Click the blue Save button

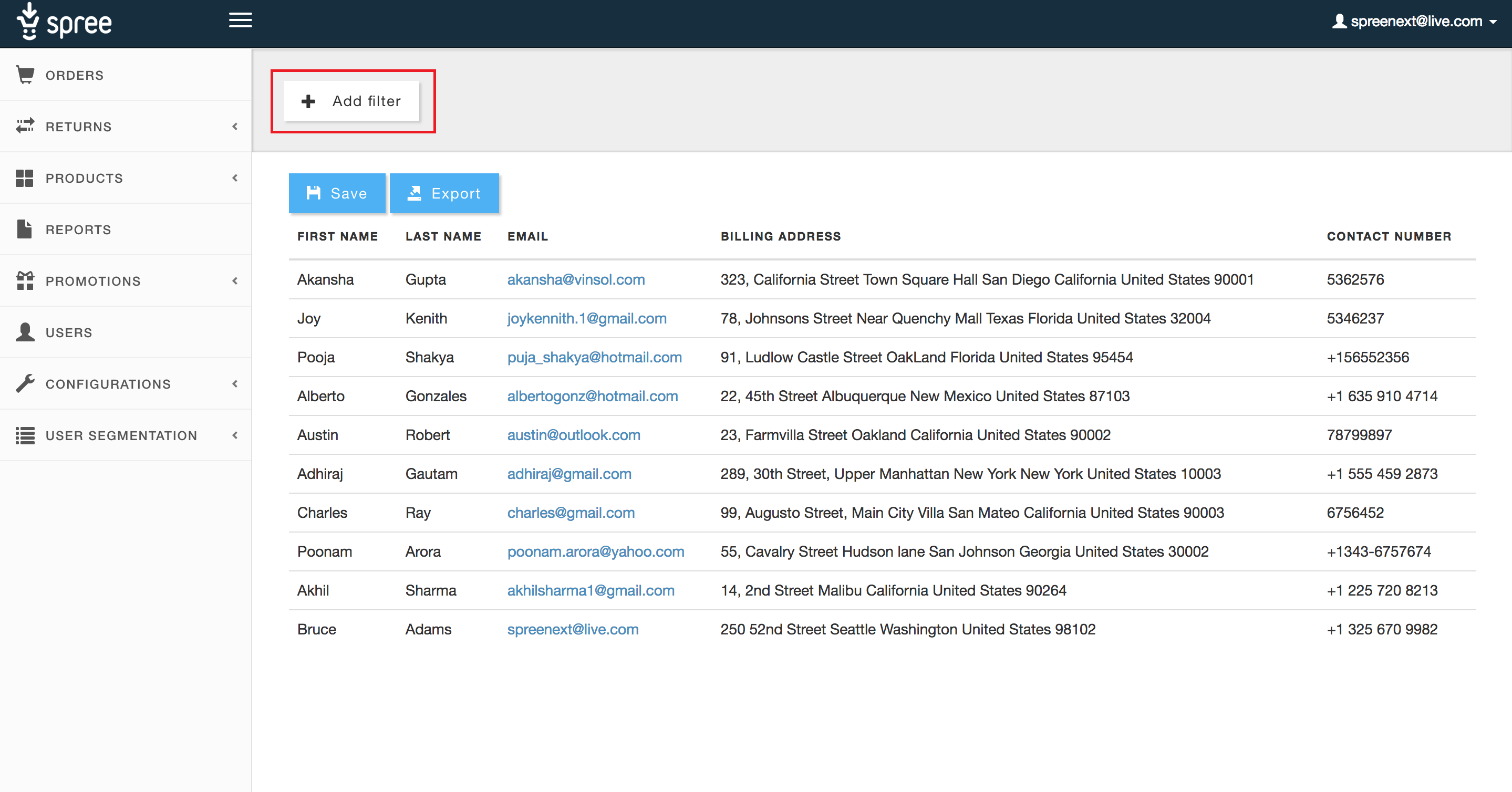(337, 193)
